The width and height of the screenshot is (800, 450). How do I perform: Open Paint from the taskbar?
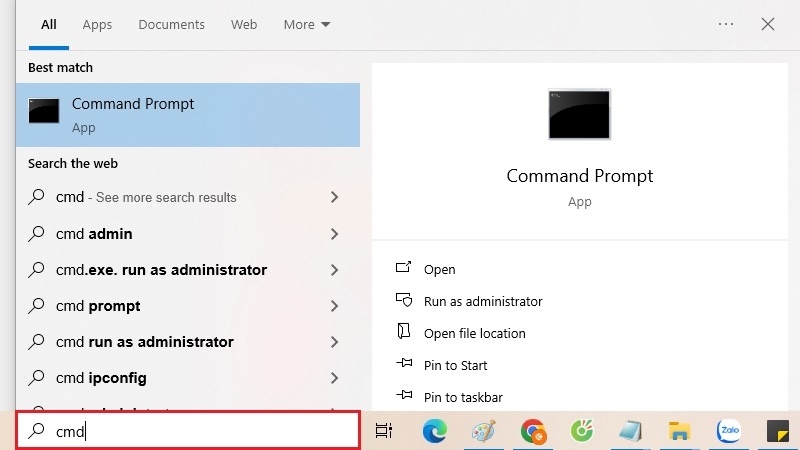(483, 431)
